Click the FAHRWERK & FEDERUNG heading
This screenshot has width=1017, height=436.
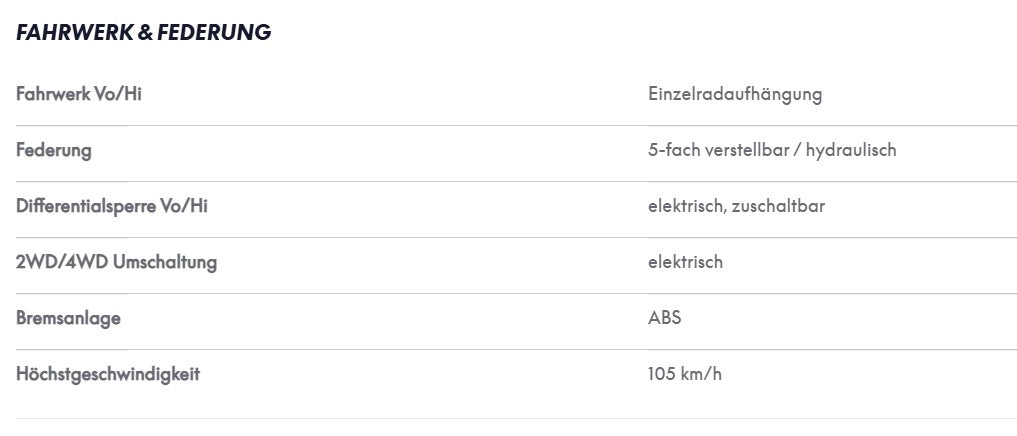coord(143,32)
